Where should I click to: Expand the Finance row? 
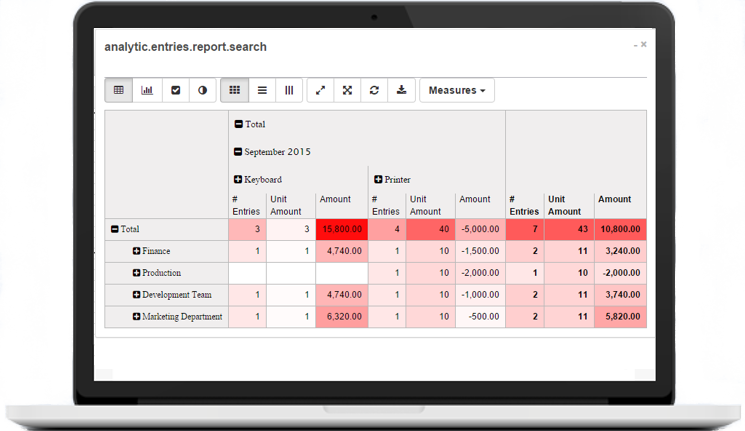tap(136, 251)
